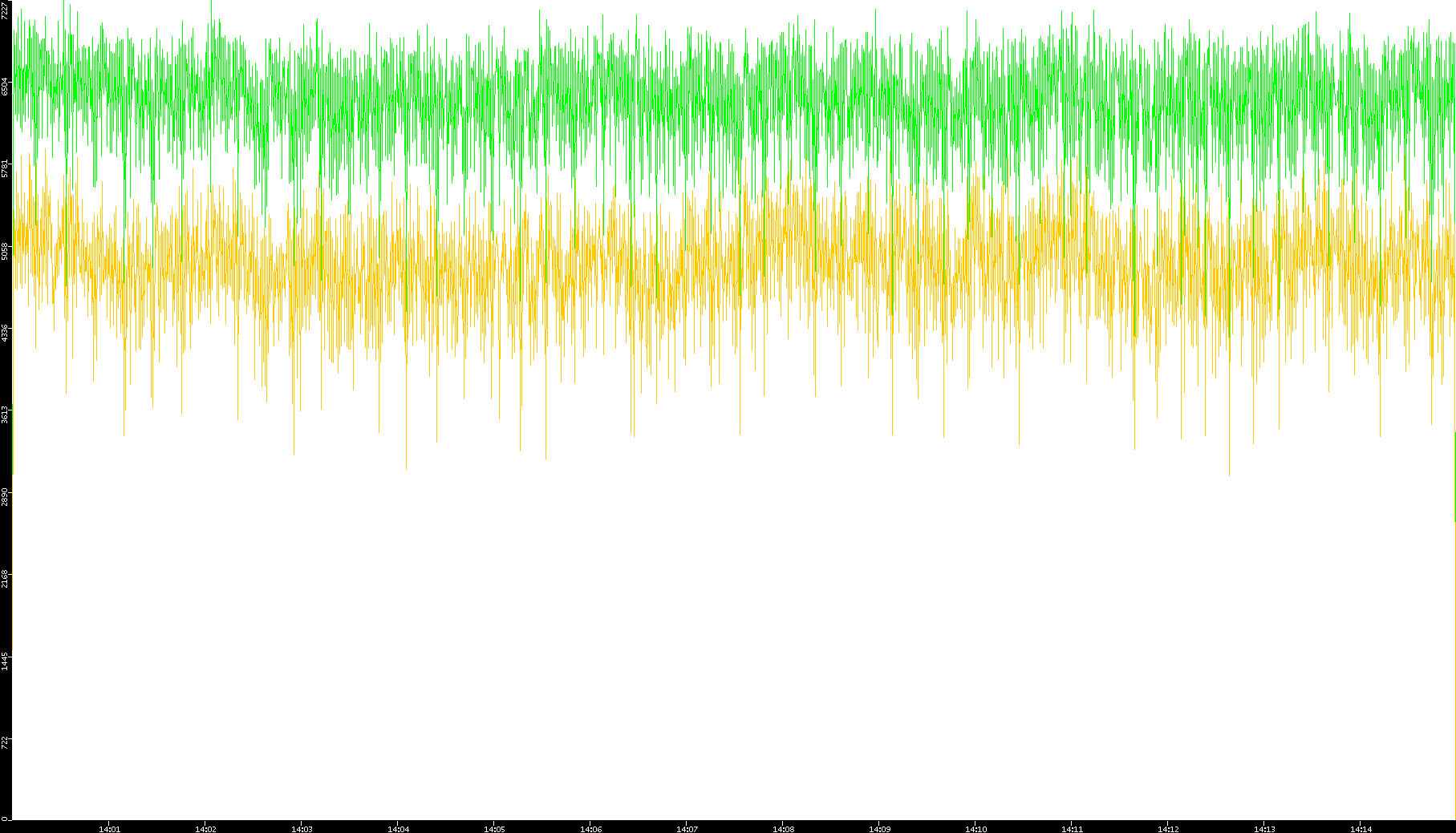Select the 14:10 time axis label

[975, 829]
